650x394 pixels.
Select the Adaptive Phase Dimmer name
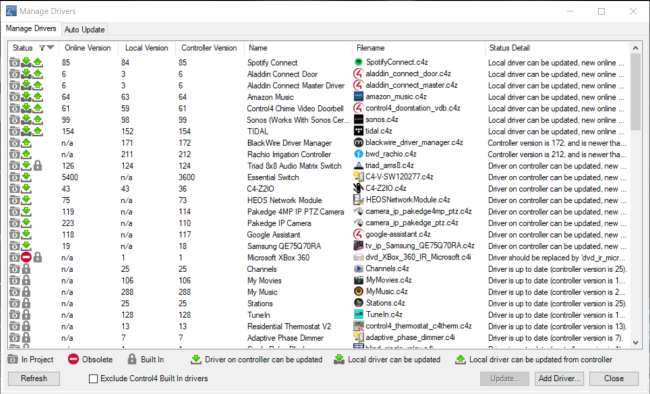(x=285, y=338)
